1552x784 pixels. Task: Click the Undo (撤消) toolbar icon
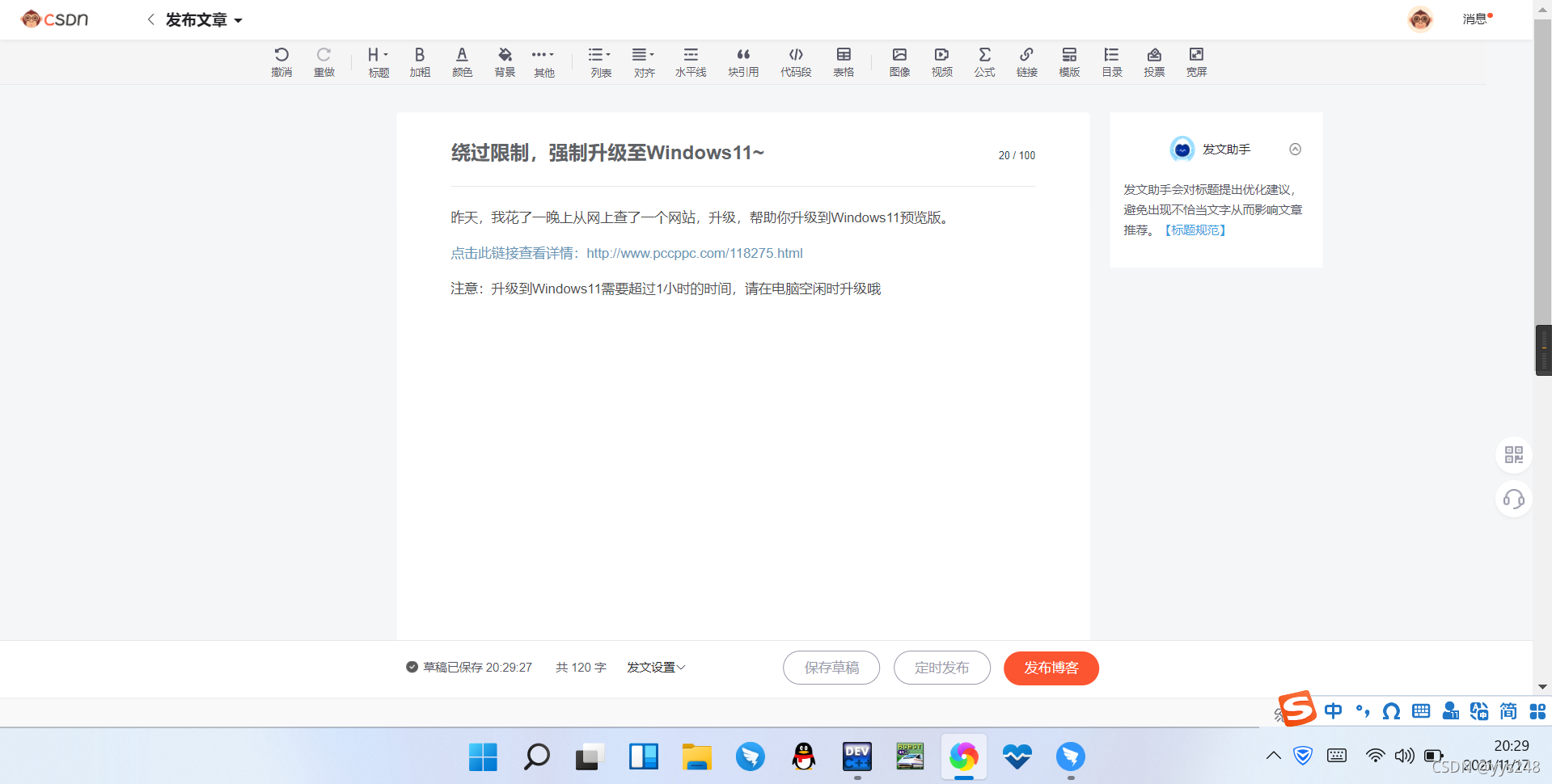click(281, 62)
